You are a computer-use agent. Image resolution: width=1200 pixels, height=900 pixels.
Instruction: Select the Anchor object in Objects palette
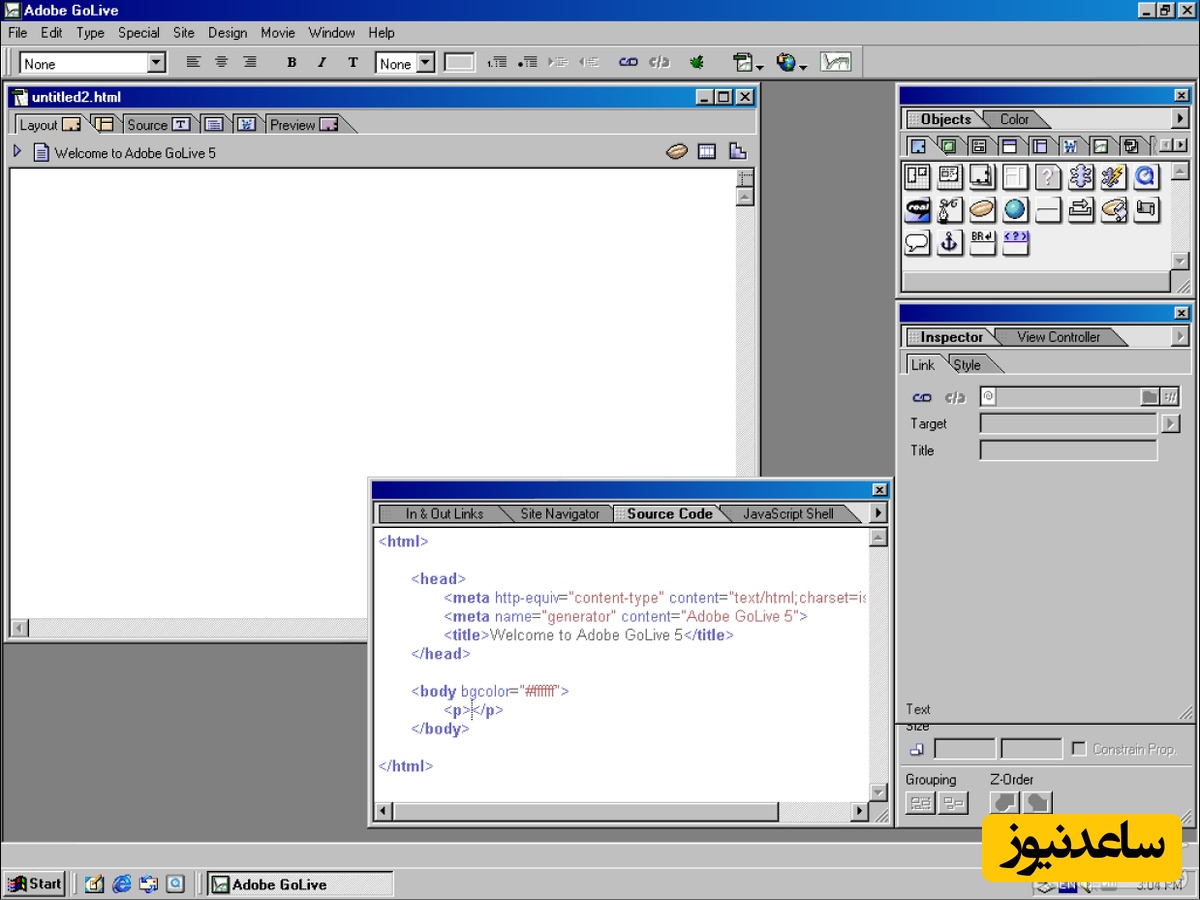(949, 242)
